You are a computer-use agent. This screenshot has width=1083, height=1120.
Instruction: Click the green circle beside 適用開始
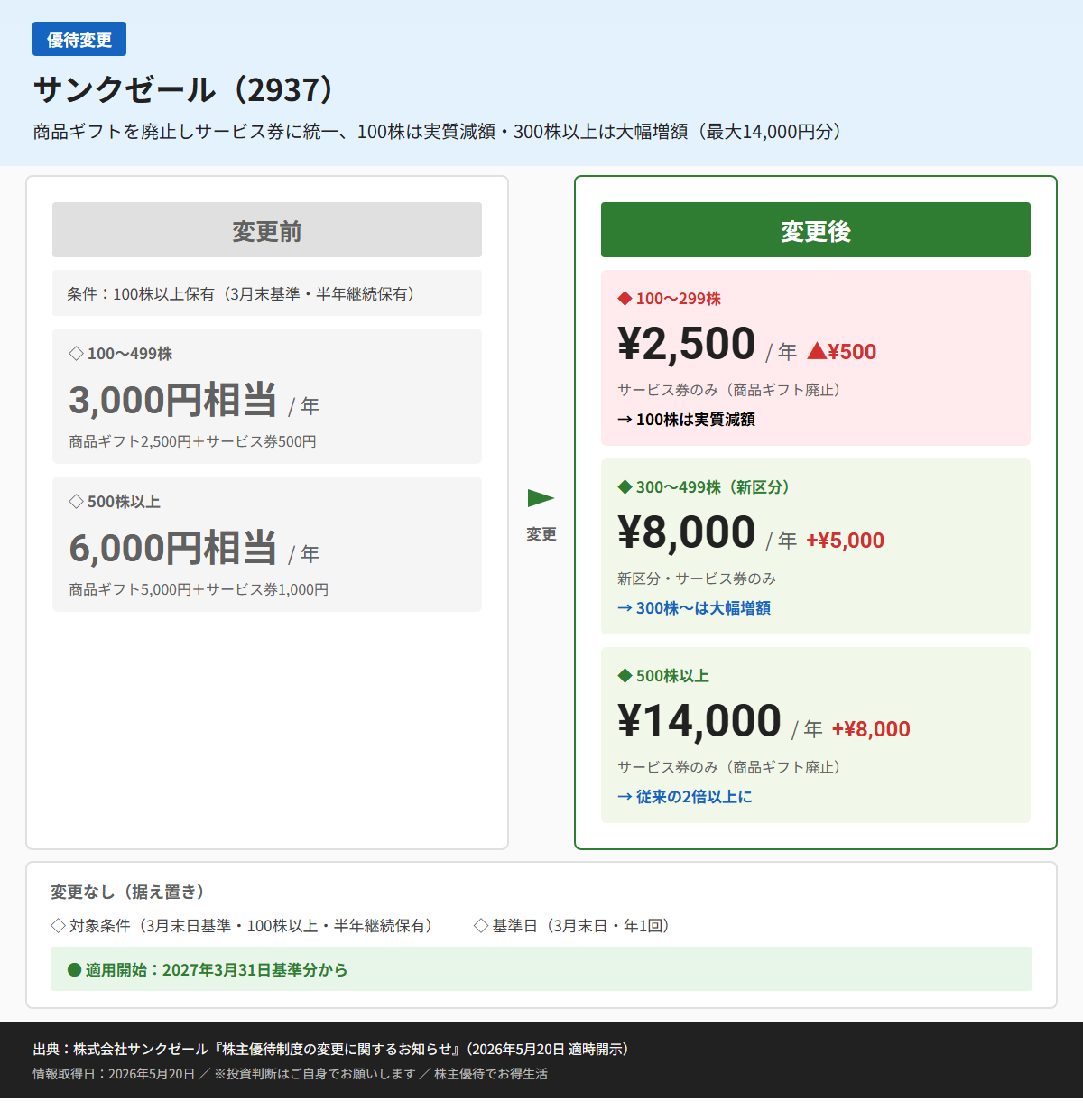click(75, 970)
